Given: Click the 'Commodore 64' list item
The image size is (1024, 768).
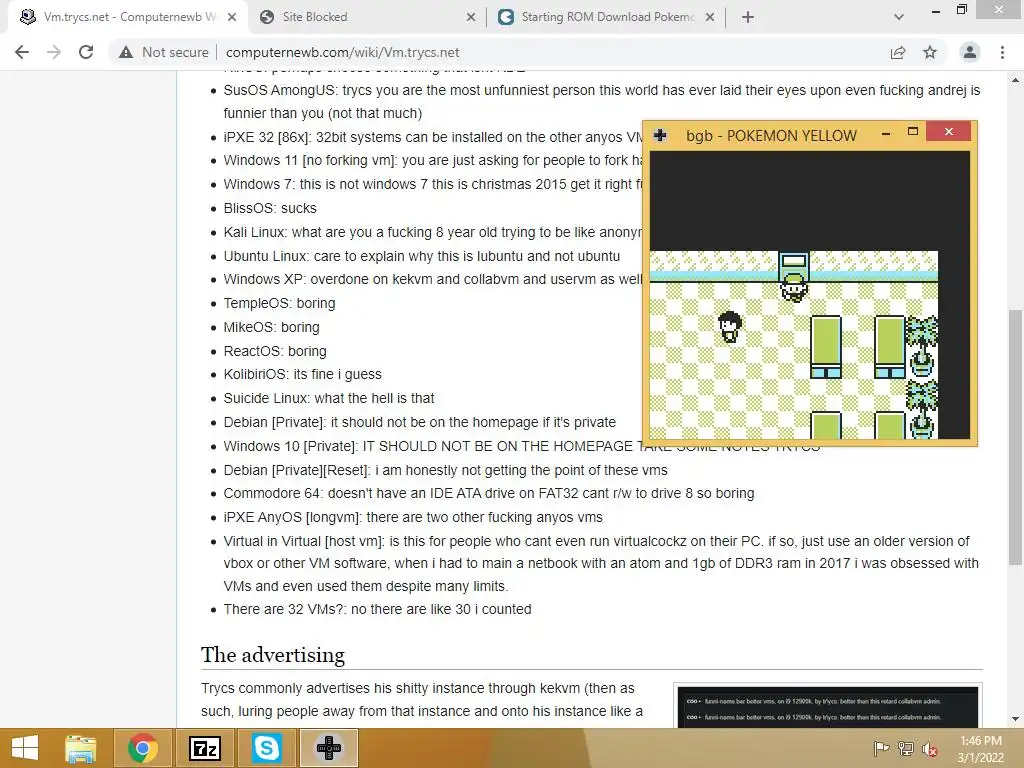Looking at the screenshot, I should 488,493.
